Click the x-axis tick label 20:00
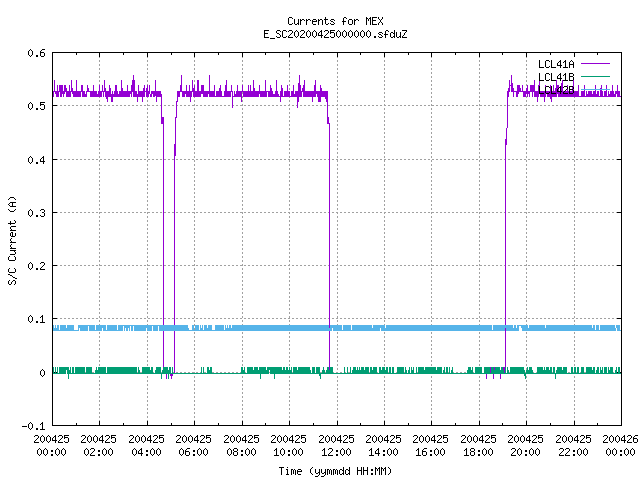 click(x=525, y=452)
